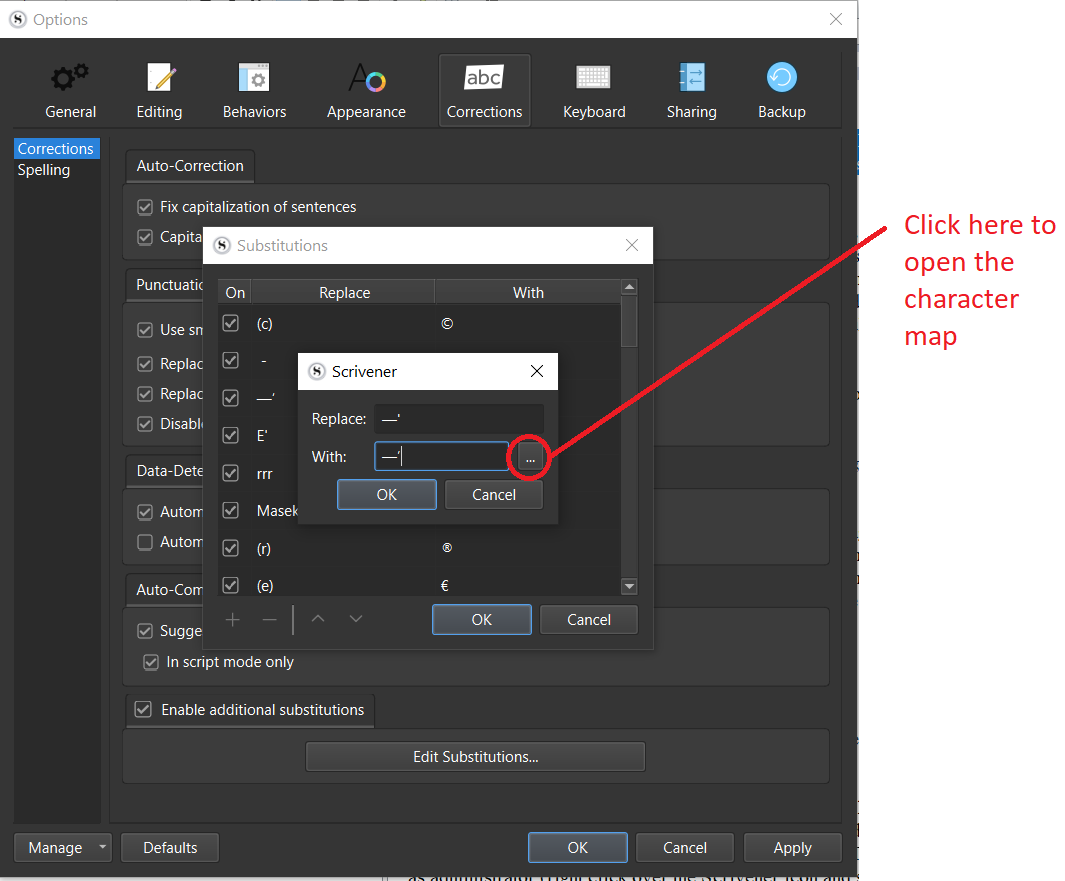The width and height of the screenshot is (1065, 881).
Task: Close the Substitutions dialog with the X
Action: tap(632, 245)
